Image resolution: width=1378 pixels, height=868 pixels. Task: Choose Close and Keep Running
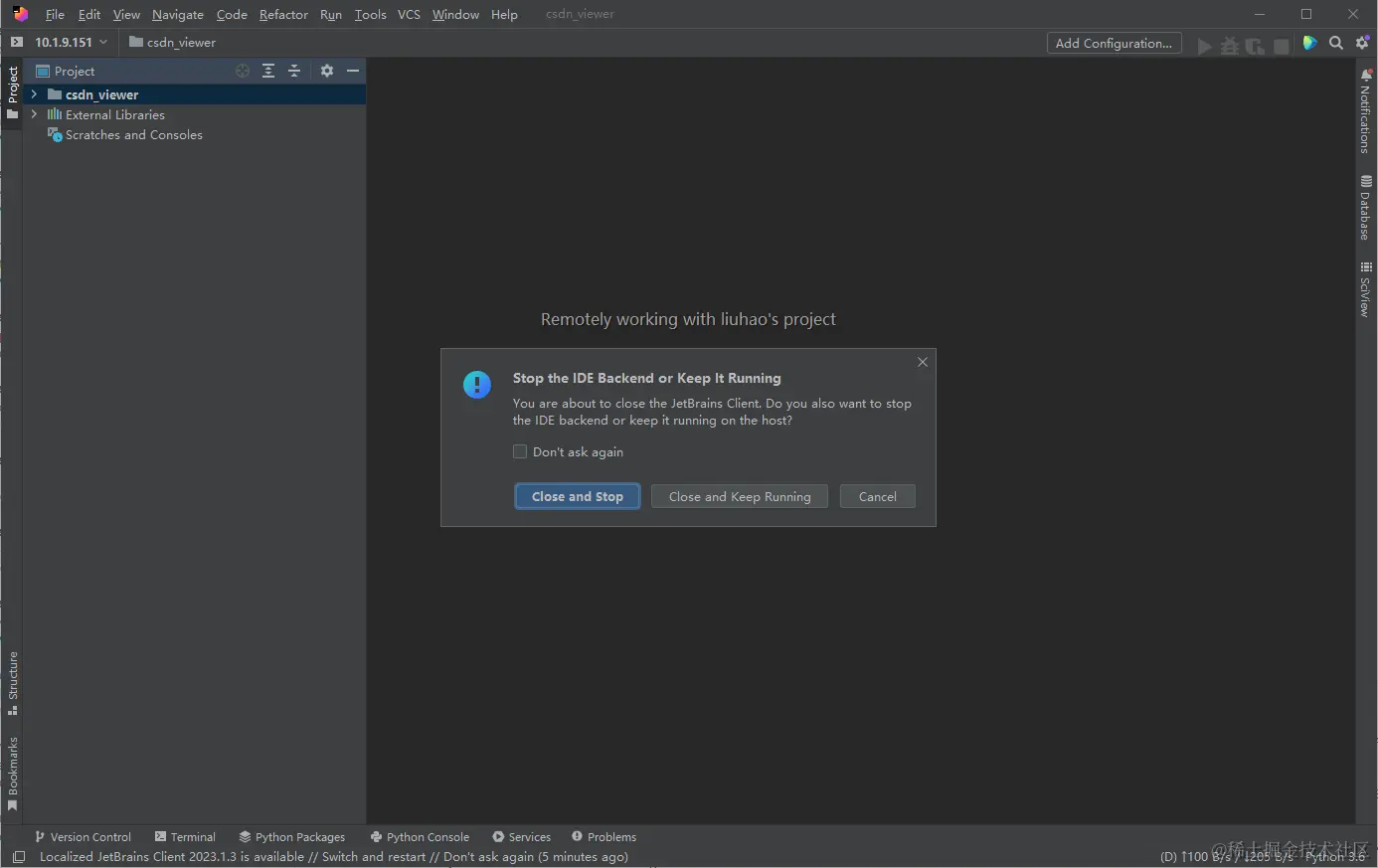tap(740, 496)
